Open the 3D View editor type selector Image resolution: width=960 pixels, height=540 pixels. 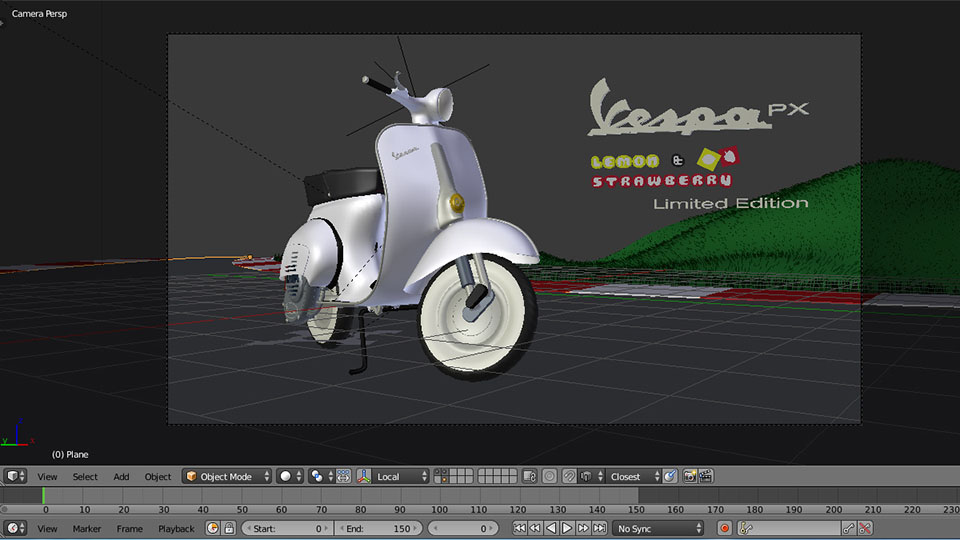coord(15,476)
